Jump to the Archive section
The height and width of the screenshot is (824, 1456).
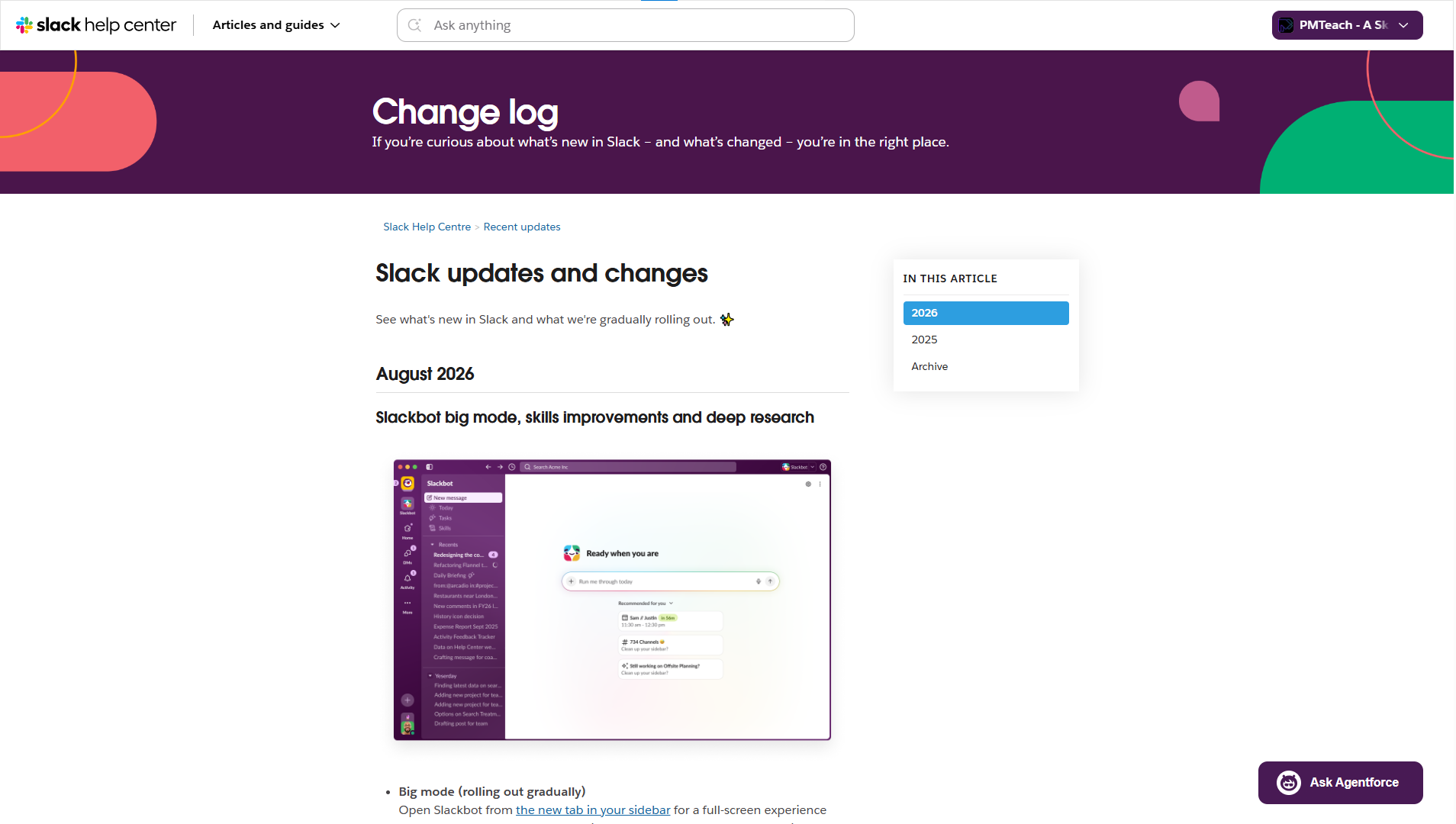pyautogui.click(x=985, y=366)
